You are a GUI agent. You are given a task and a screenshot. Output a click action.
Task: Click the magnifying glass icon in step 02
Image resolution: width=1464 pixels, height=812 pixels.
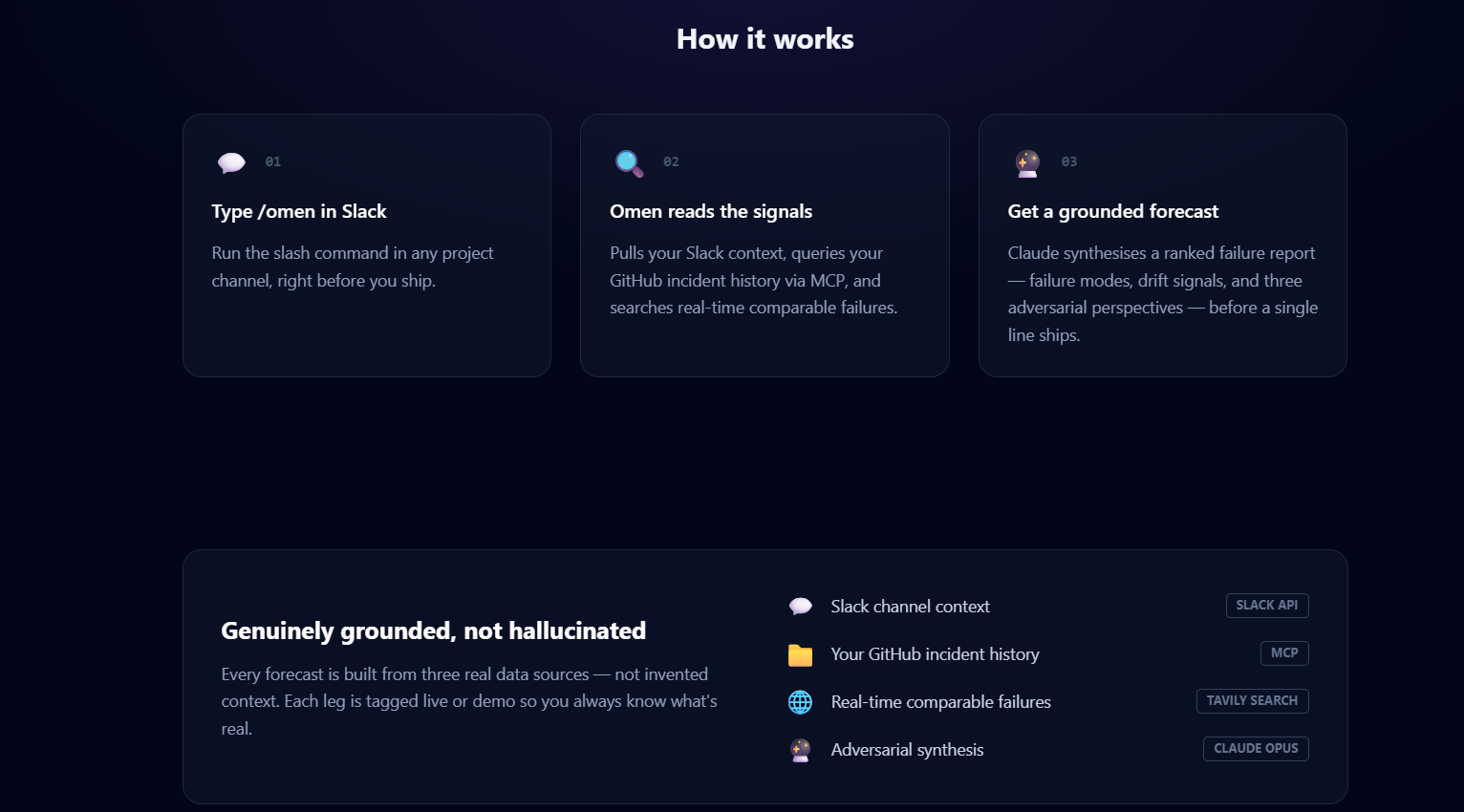pyautogui.click(x=629, y=163)
